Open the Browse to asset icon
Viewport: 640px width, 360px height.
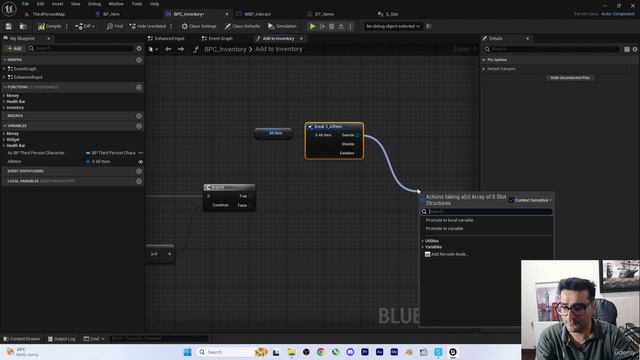point(23,26)
